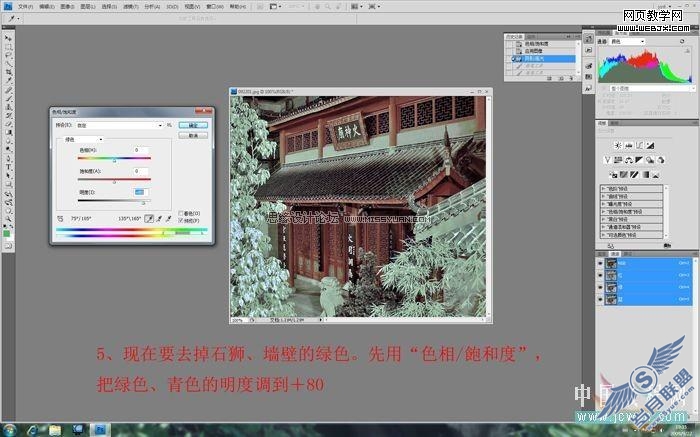
Task: Pick the add-to-sample eyedropper in dialog
Action: point(158,219)
